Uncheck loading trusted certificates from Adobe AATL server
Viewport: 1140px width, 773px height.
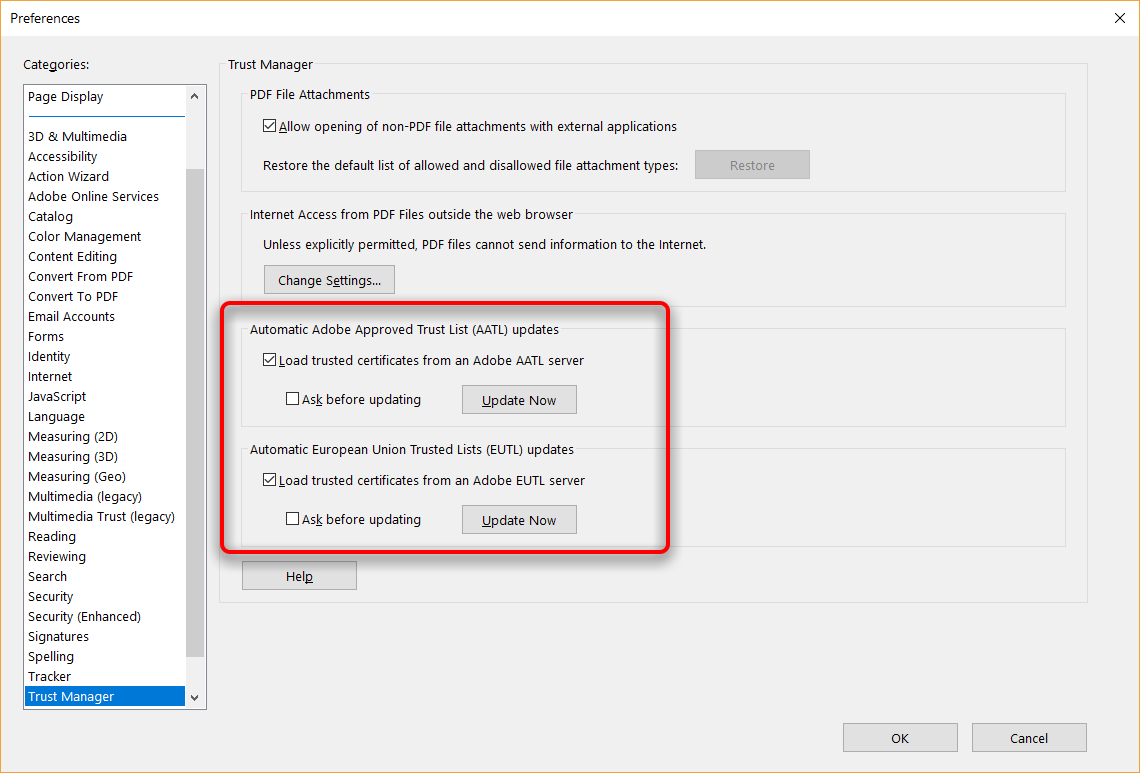click(x=269, y=360)
